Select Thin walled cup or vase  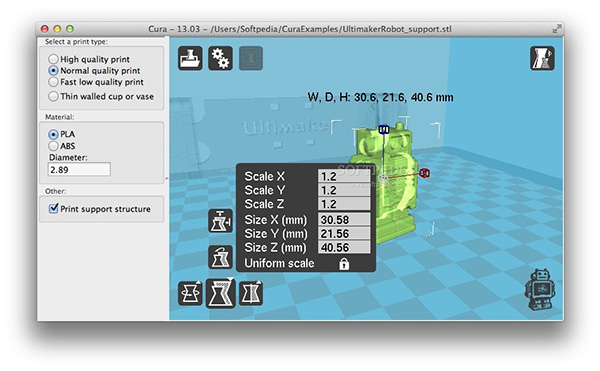pyautogui.click(x=53, y=96)
